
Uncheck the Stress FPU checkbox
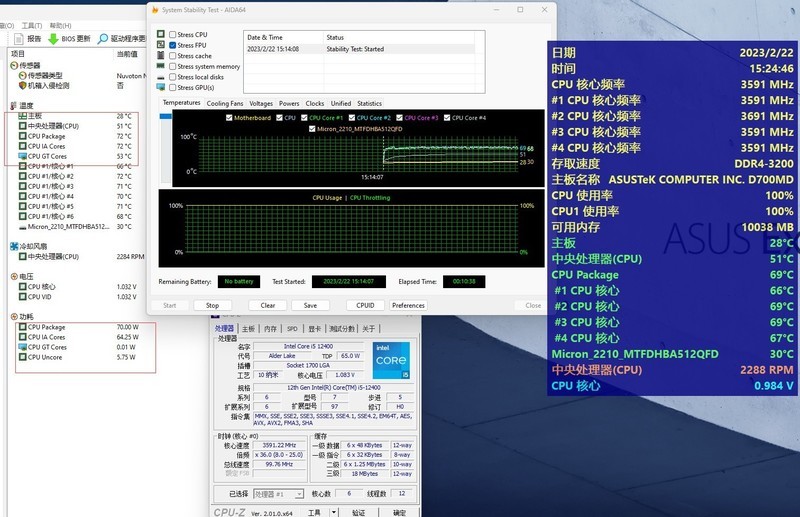pyautogui.click(x=173, y=45)
